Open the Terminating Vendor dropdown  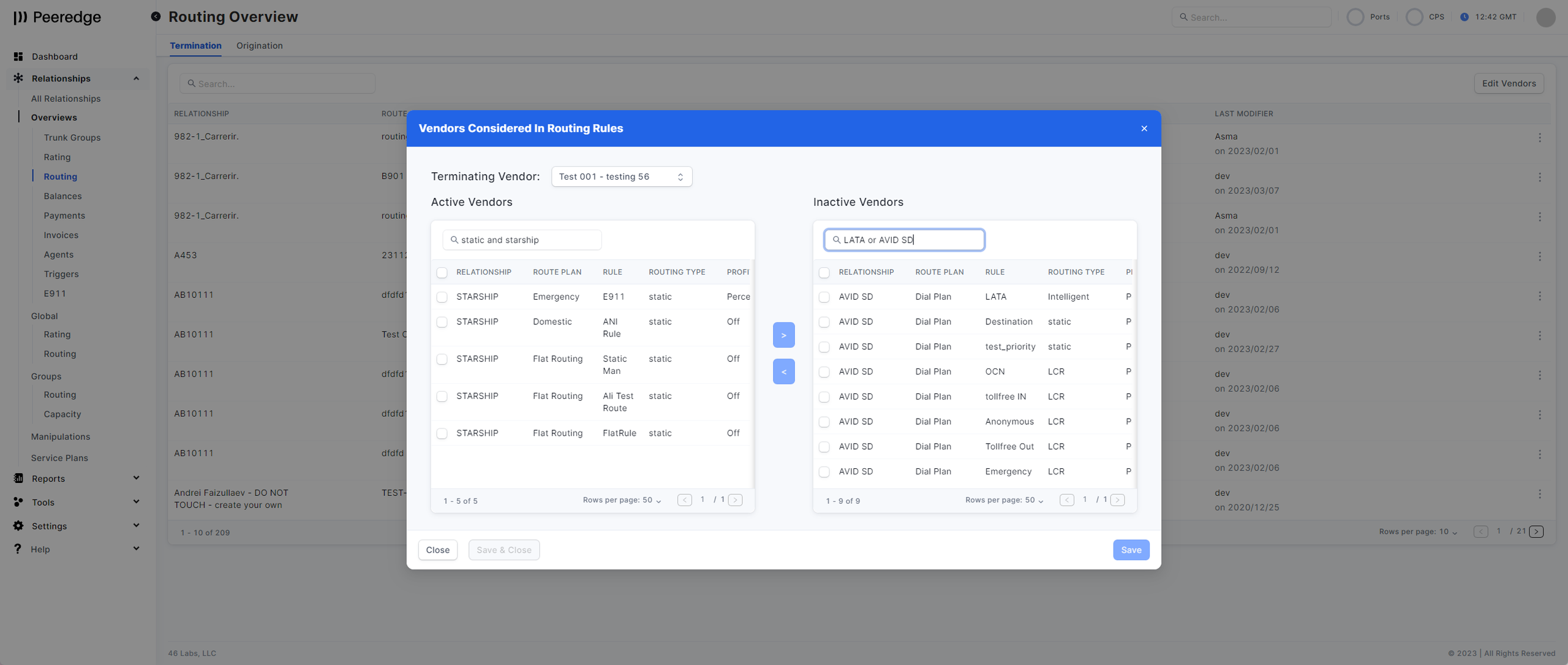pos(621,177)
